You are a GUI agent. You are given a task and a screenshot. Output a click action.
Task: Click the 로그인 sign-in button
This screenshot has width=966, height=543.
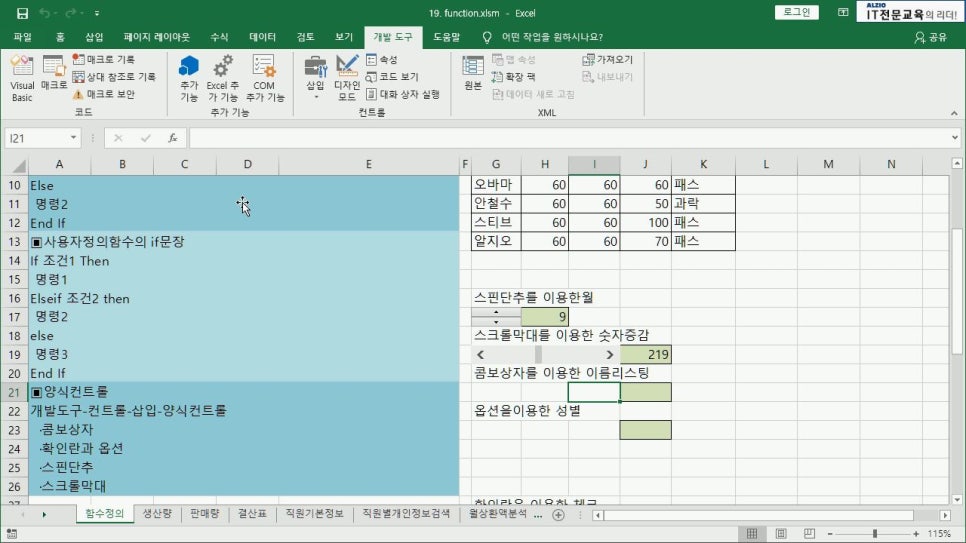click(797, 12)
